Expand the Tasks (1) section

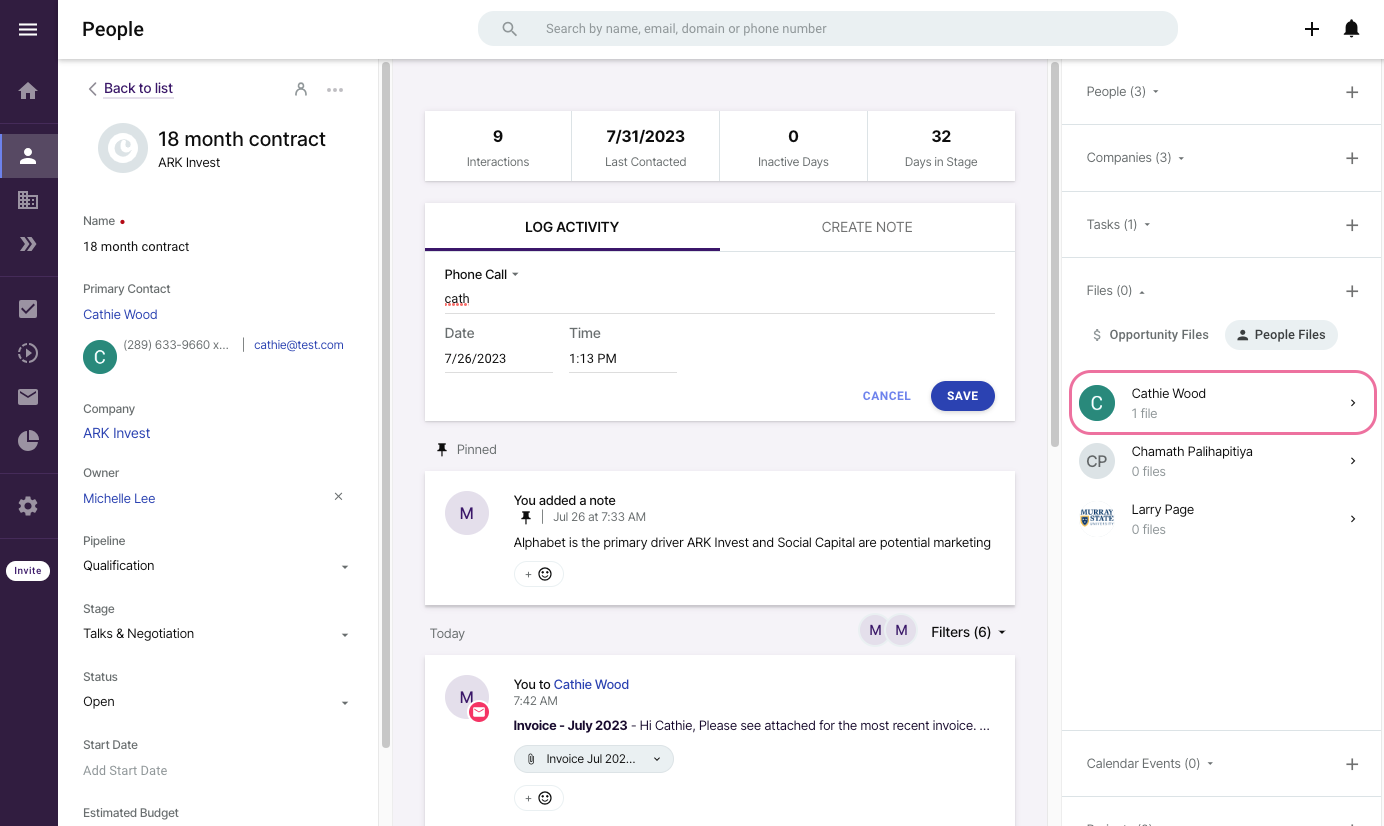1118,224
